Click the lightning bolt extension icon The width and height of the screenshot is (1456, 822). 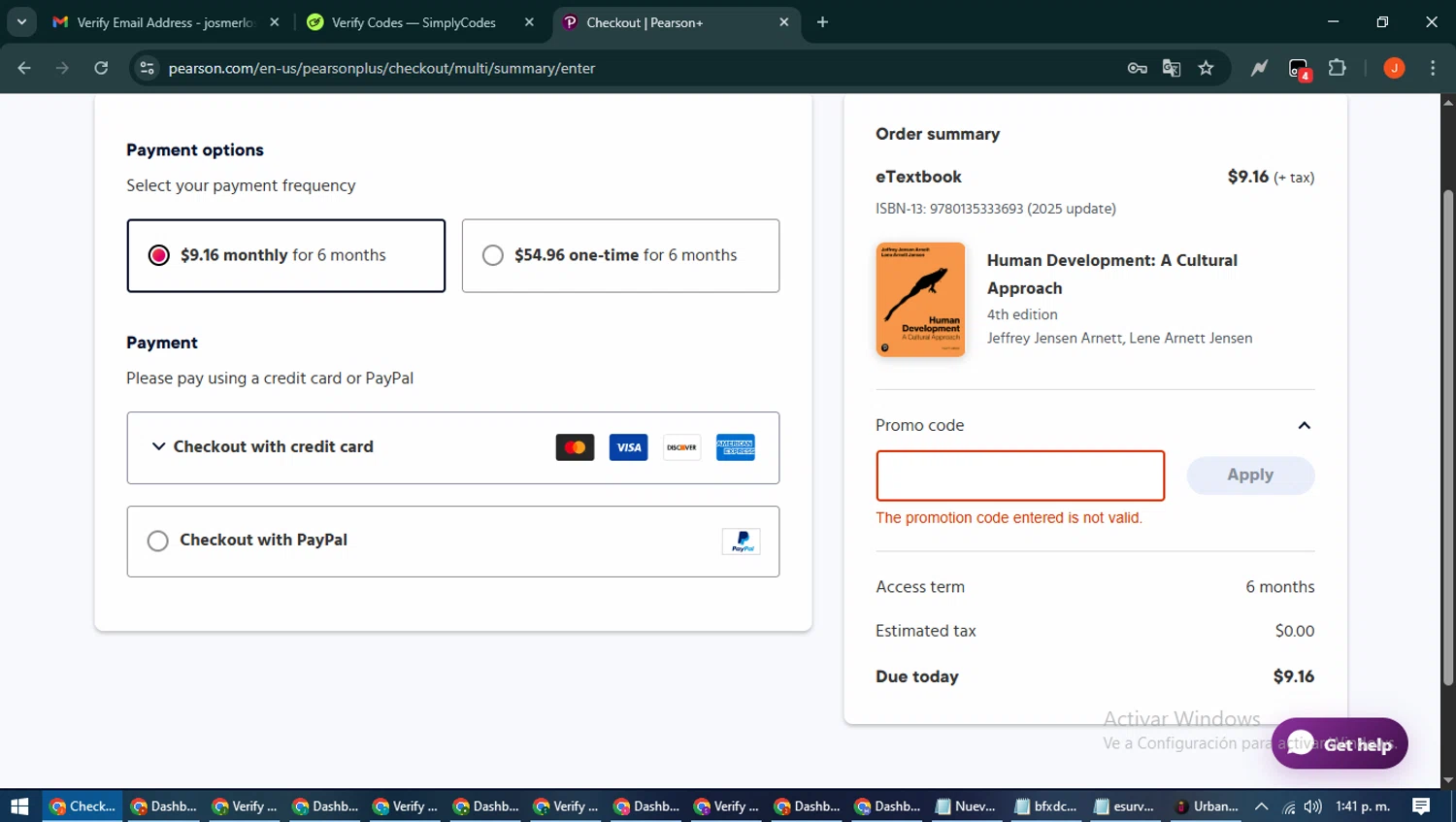1259,68
